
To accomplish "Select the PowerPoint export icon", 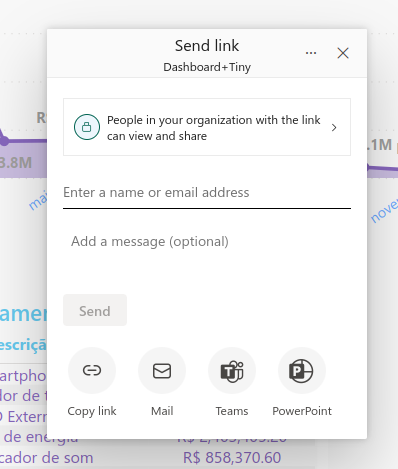I will [x=302, y=370].
